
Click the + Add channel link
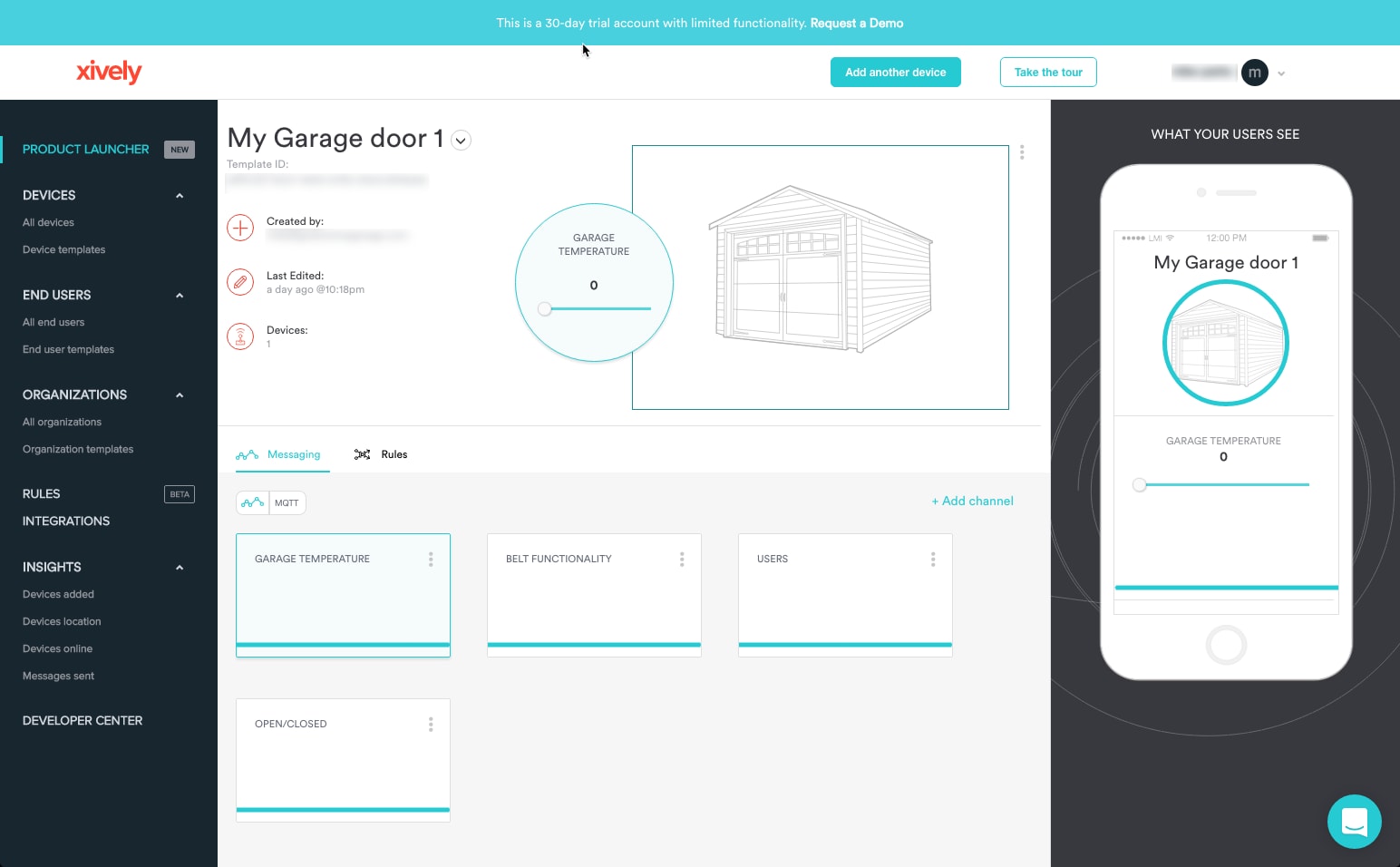point(972,501)
